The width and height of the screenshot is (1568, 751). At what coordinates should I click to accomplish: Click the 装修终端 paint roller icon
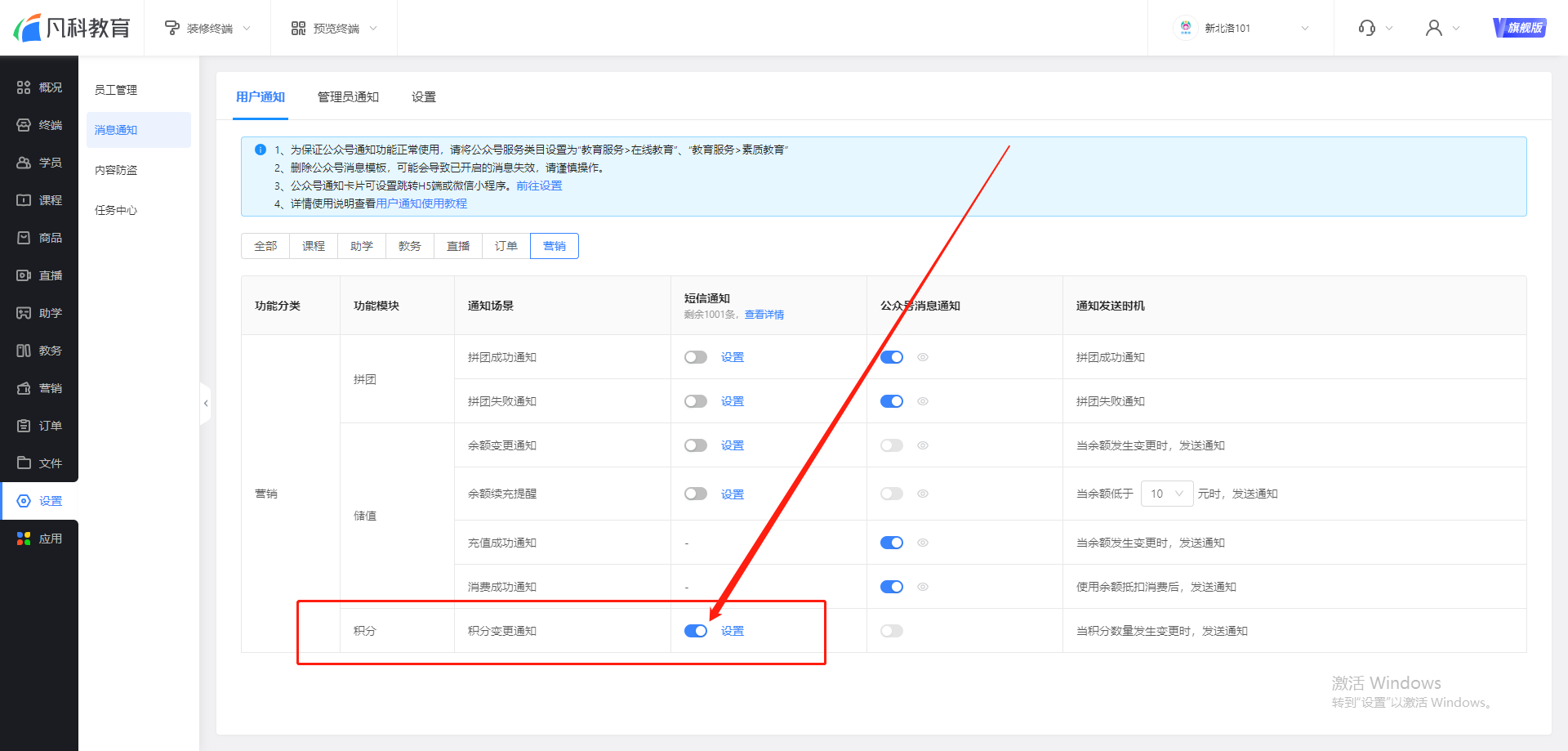click(172, 29)
